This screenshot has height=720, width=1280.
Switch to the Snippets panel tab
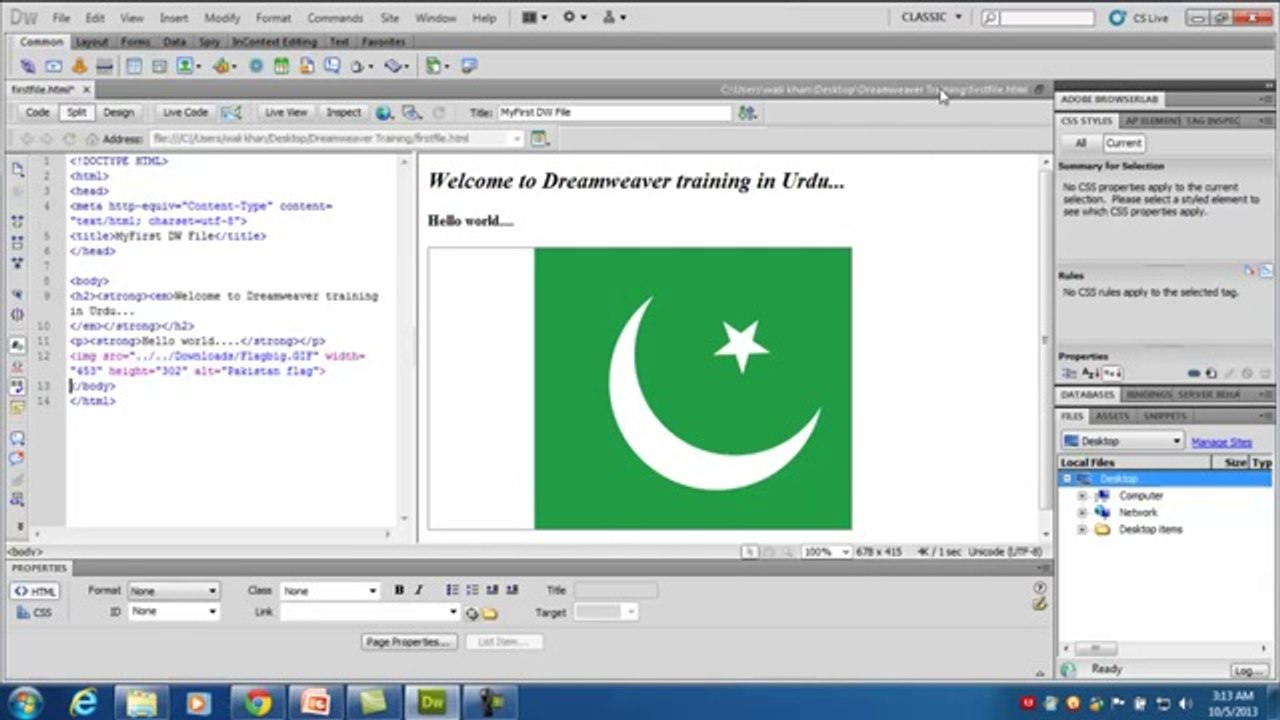pos(1163,416)
